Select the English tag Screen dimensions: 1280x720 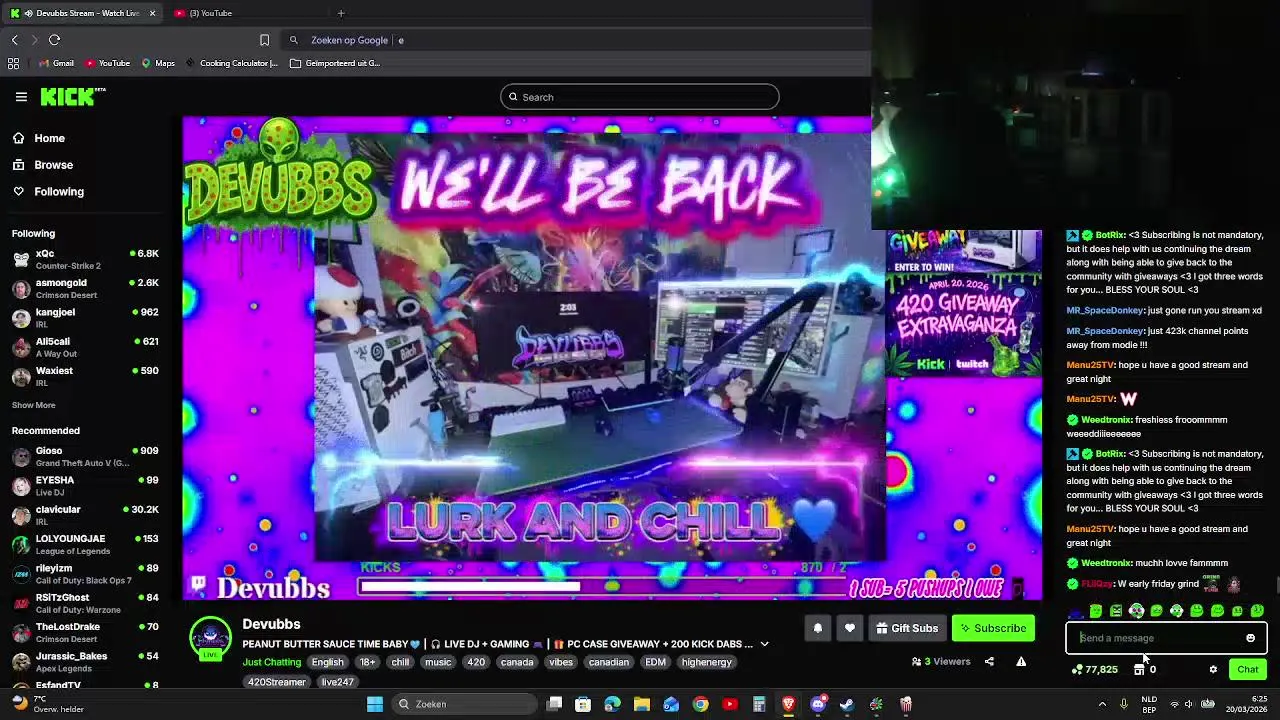coord(327,662)
